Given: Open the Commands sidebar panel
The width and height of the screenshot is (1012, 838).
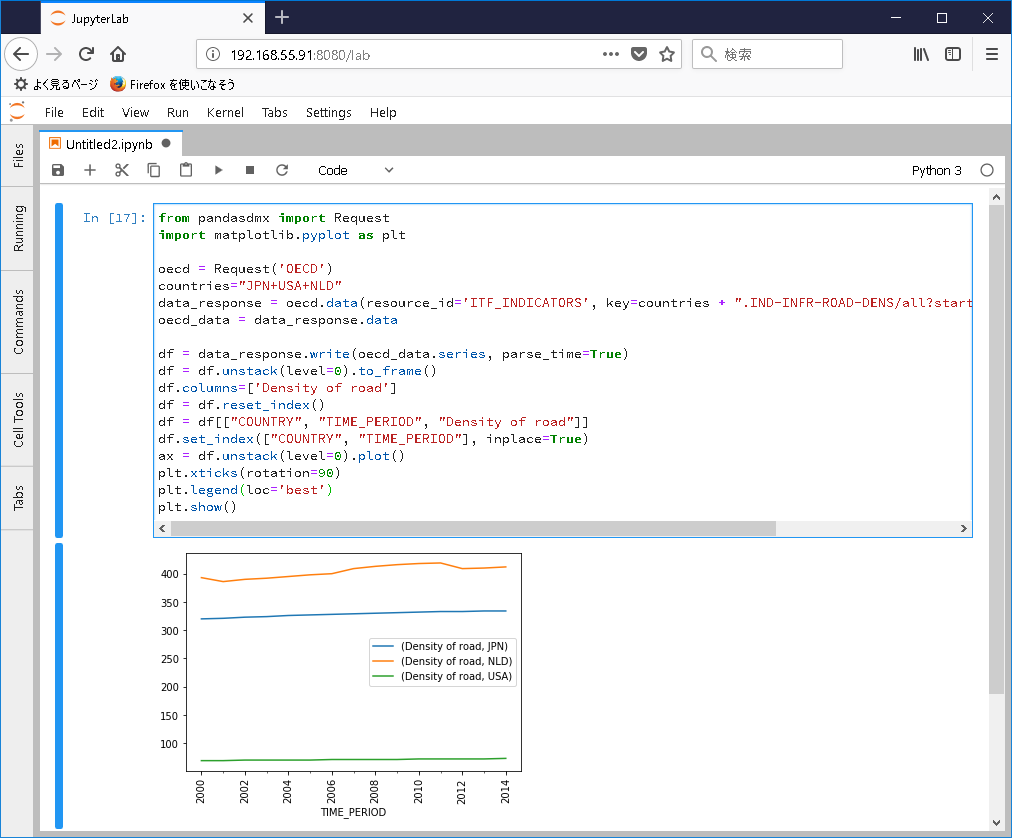Looking at the screenshot, I should tap(17, 322).
